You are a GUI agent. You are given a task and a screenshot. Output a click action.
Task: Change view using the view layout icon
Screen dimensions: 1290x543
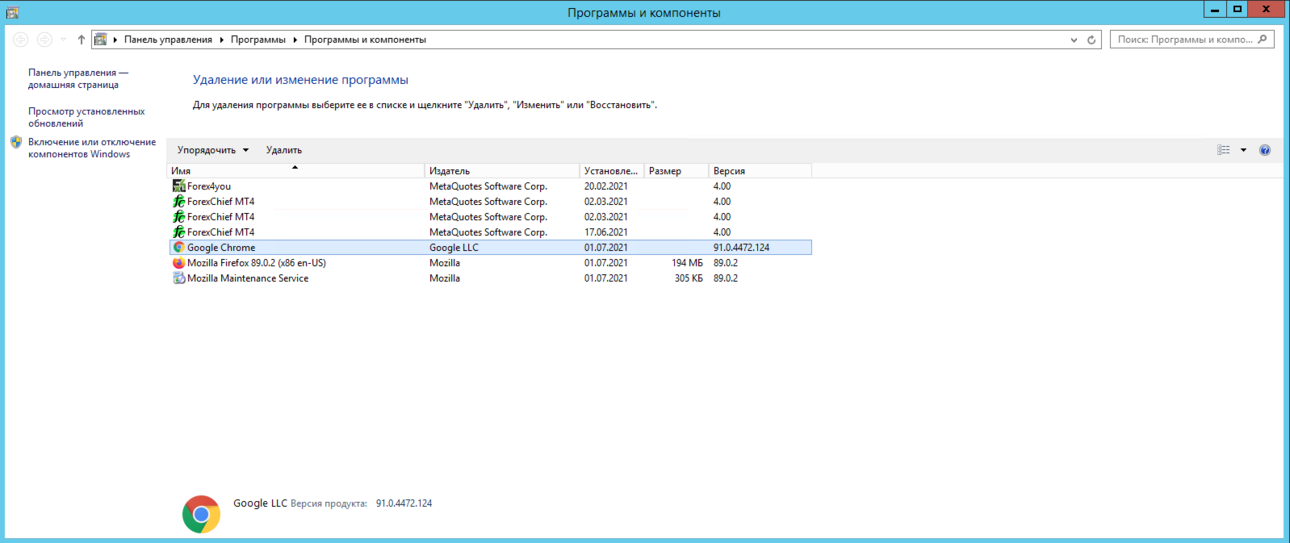coord(1224,150)
